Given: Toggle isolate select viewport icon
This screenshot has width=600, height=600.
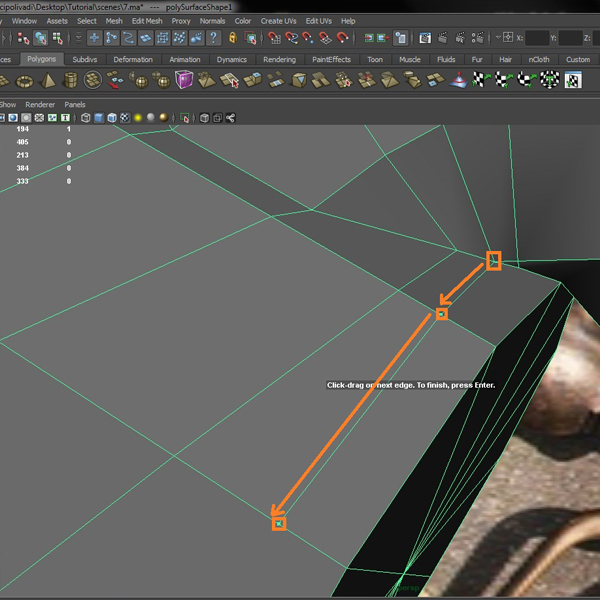Looking at the screenshot, I should (184, 118).
